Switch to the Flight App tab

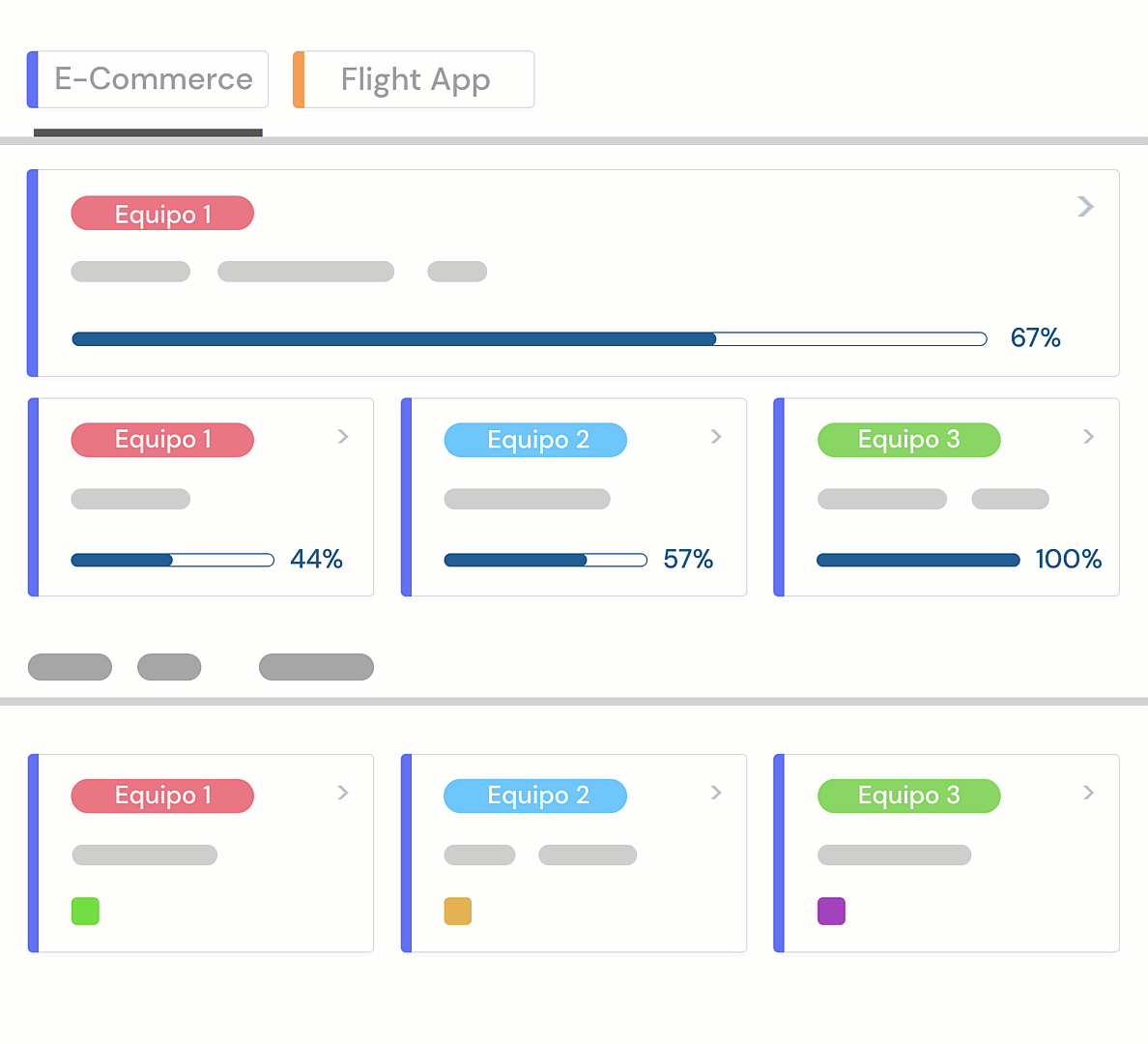click(x=415, y=79)
